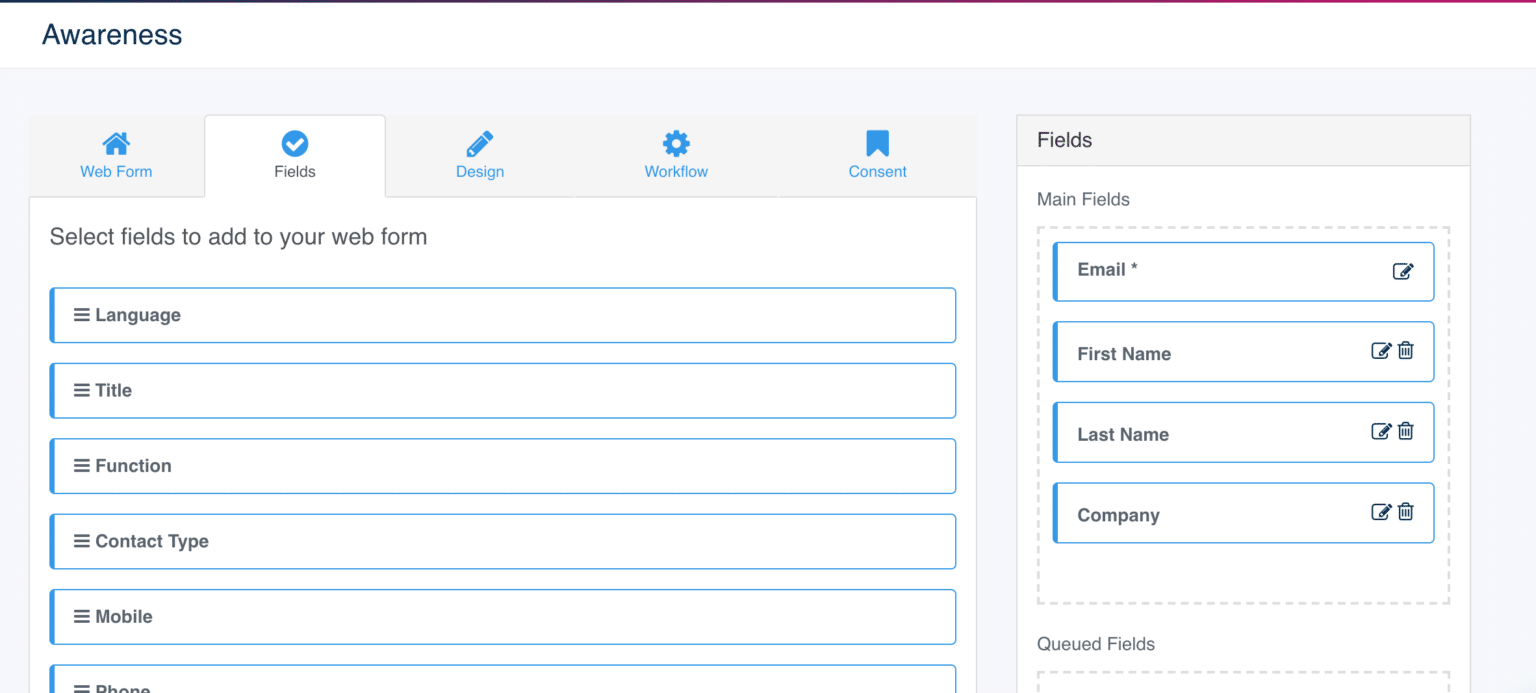This screenshot has height=693, width=1536.
Task: Click the Awareness form title
Action: coord(111,35)
